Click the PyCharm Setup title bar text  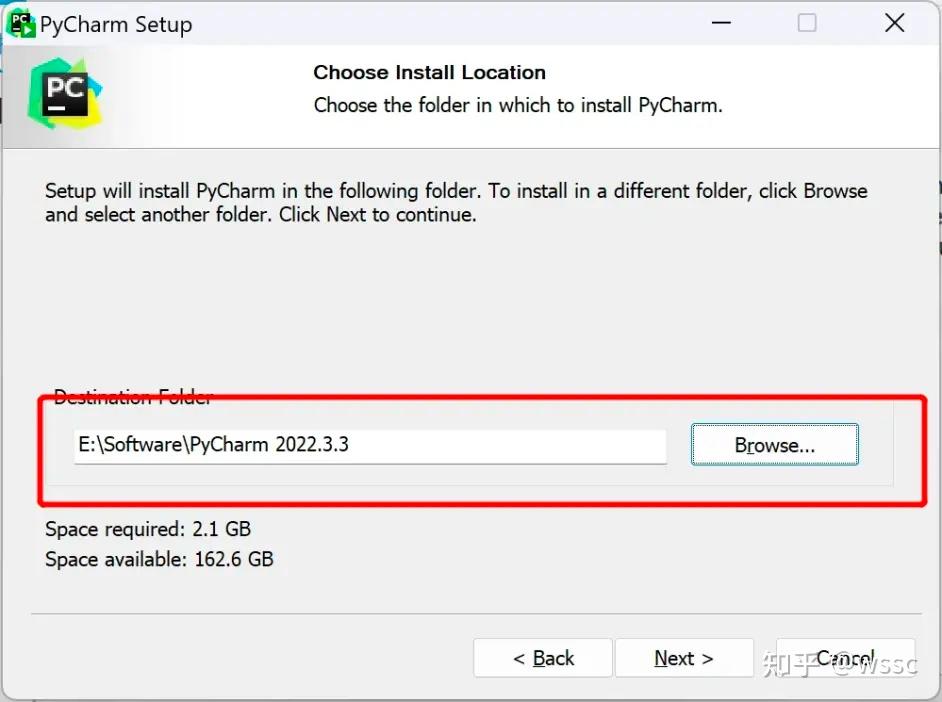pyautogui.click(x=116, y=24)
